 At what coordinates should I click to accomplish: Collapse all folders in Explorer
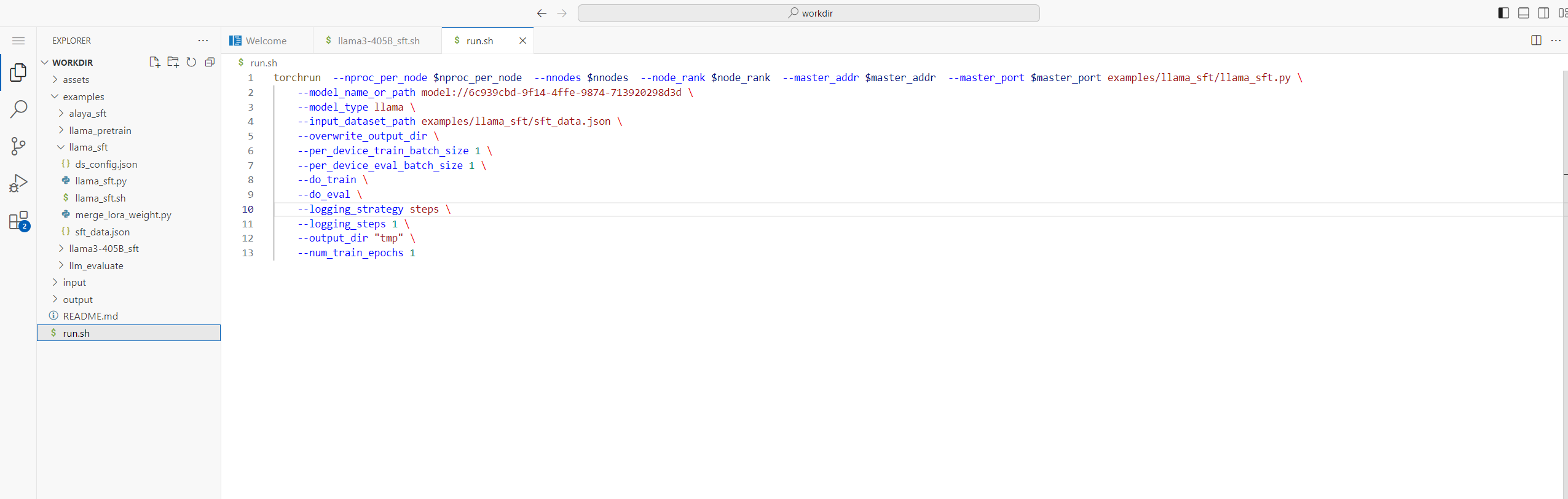(210, 62)
